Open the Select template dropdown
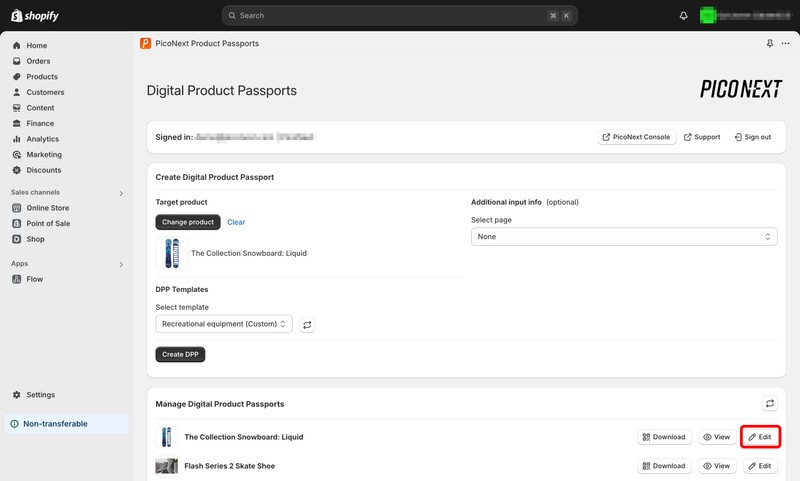The height and width of the screenshot is (481, 800). click(224, 324)
